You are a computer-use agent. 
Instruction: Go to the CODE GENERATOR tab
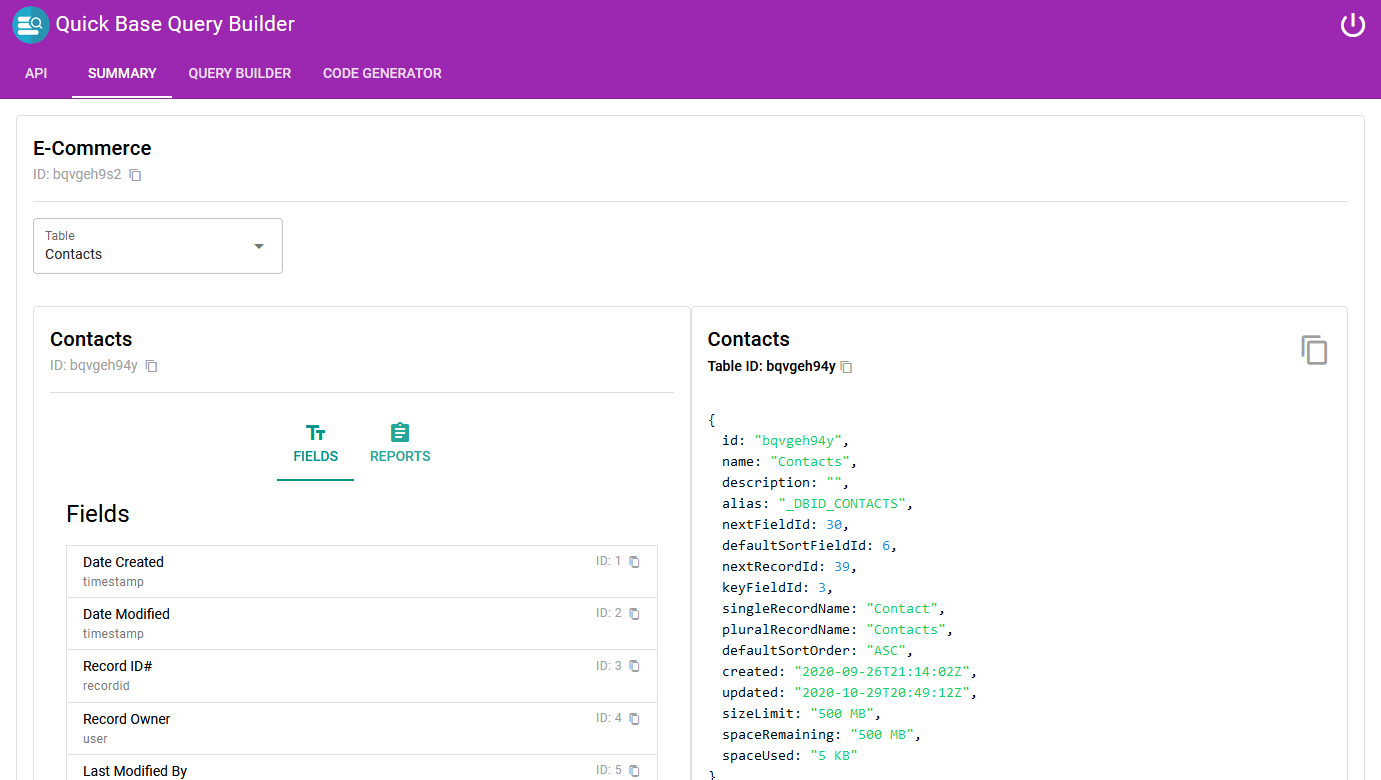click(x=382, y=73)
